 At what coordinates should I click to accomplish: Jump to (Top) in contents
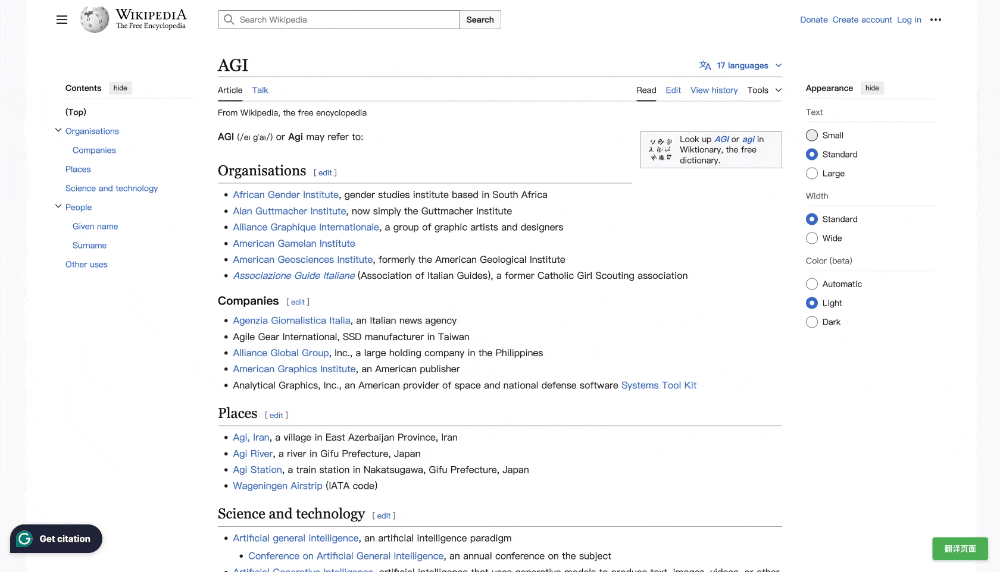[x=75, y=112]
